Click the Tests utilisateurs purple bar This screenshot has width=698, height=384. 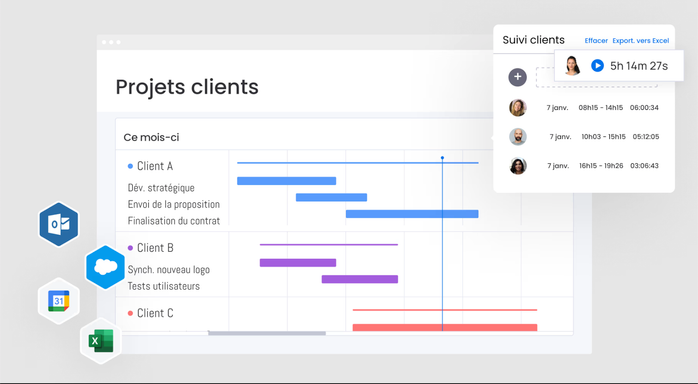coord(360,279)
